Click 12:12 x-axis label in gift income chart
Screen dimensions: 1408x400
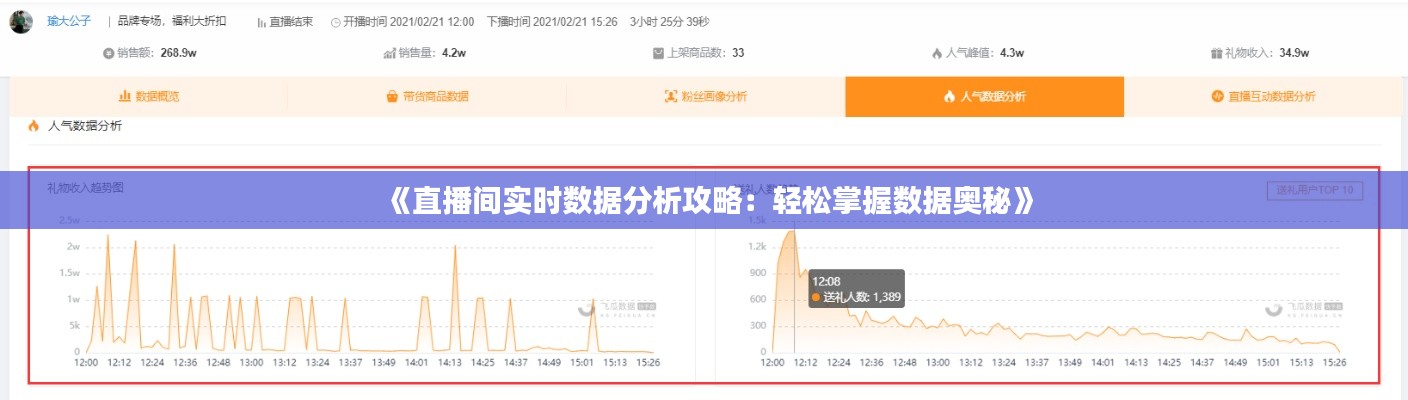(x=117, y=363)
